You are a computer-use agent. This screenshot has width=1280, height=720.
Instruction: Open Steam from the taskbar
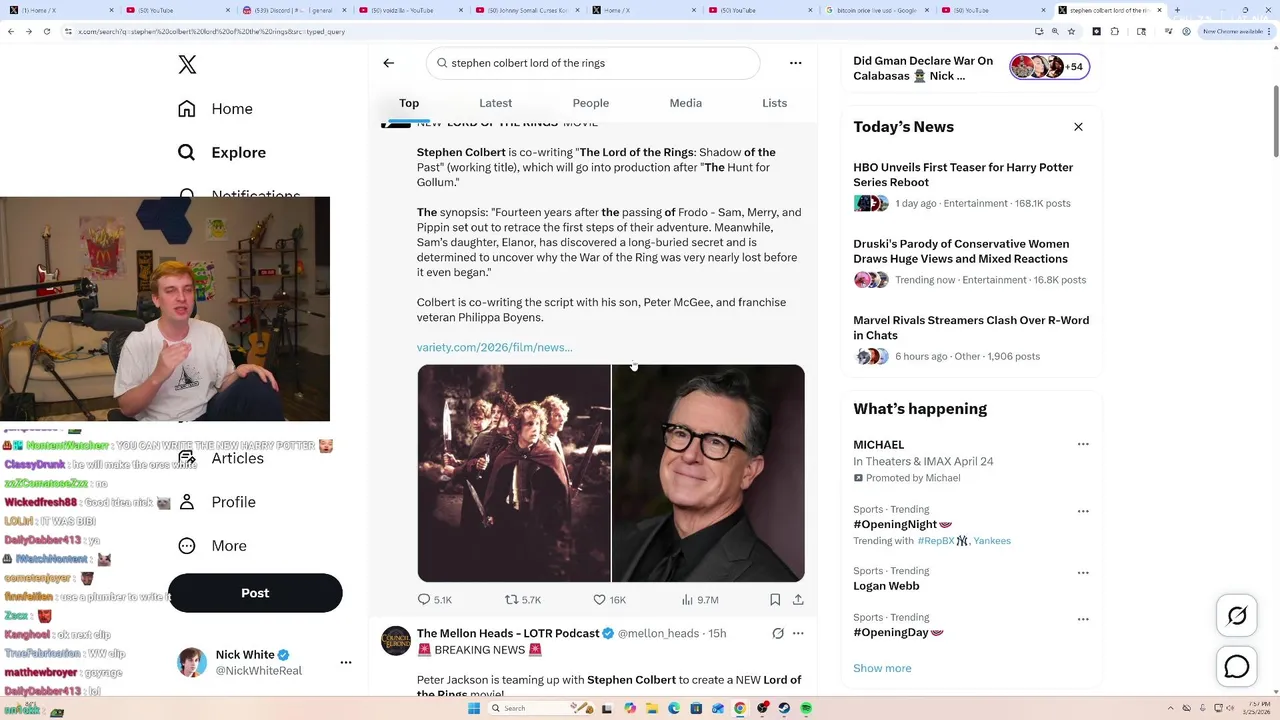tap(784, 708)
